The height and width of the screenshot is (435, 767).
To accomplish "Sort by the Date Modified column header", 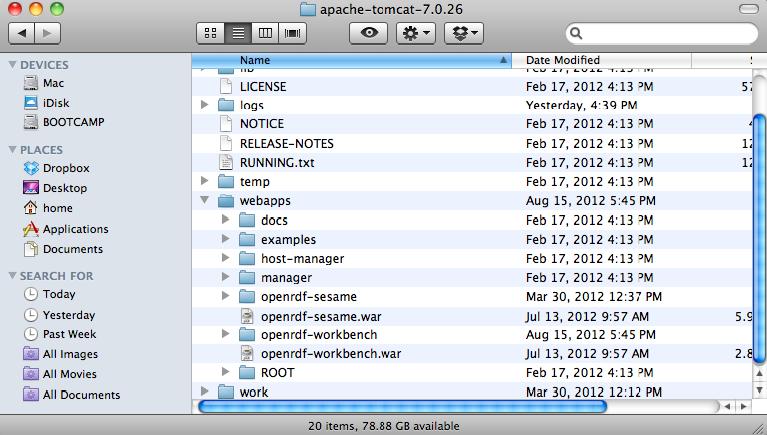I will (601, 60).
